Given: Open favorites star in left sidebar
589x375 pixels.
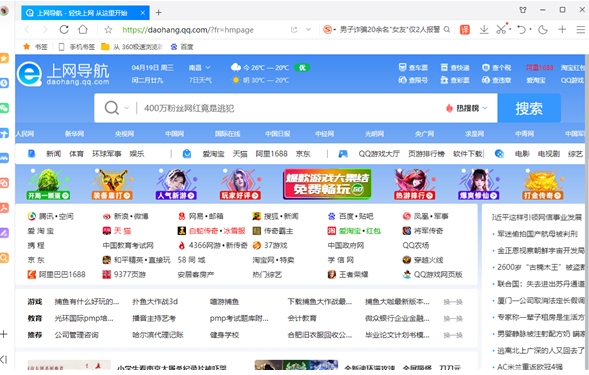Looking at the screenshot, I should 4,58.
